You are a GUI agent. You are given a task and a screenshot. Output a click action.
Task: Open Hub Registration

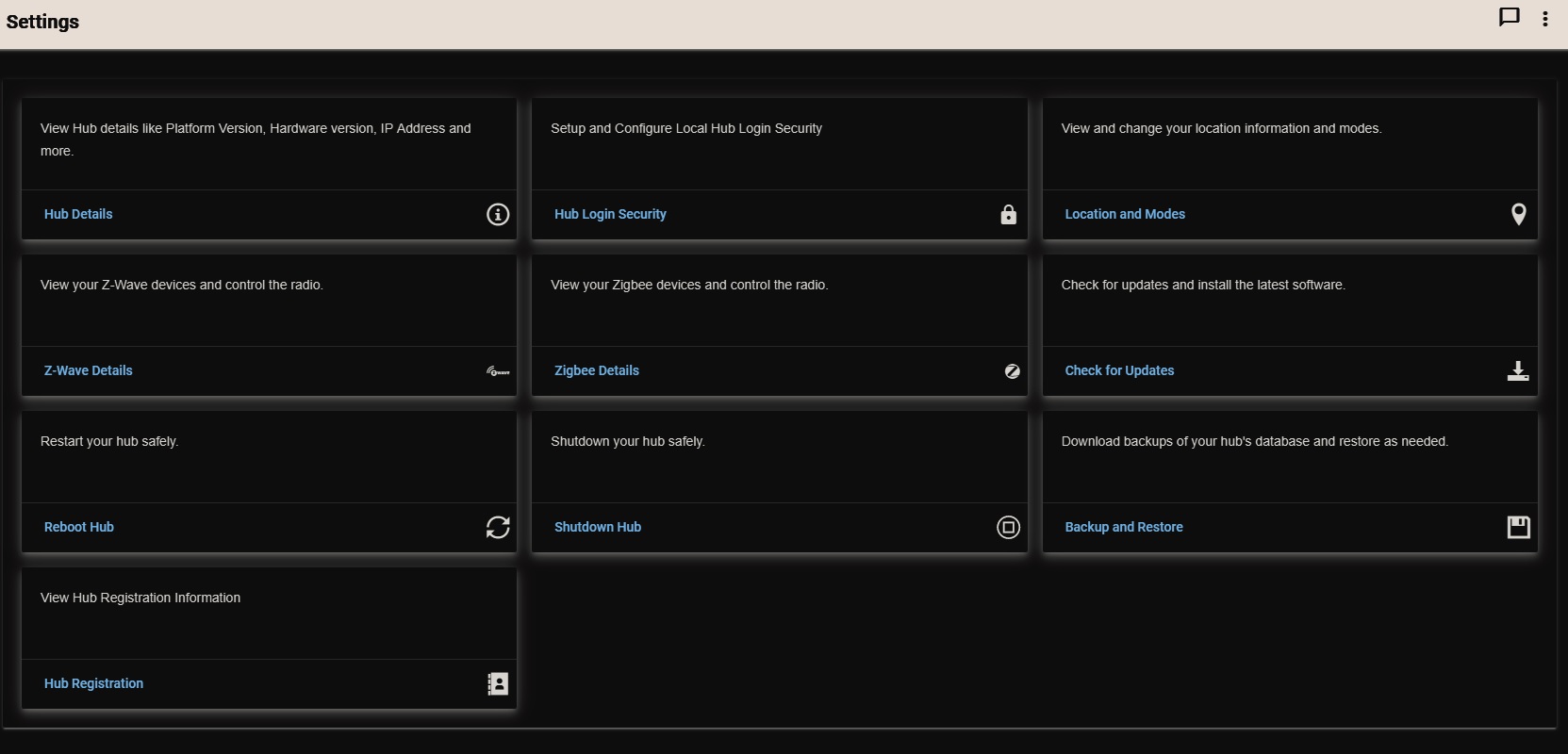click(93, 683)
